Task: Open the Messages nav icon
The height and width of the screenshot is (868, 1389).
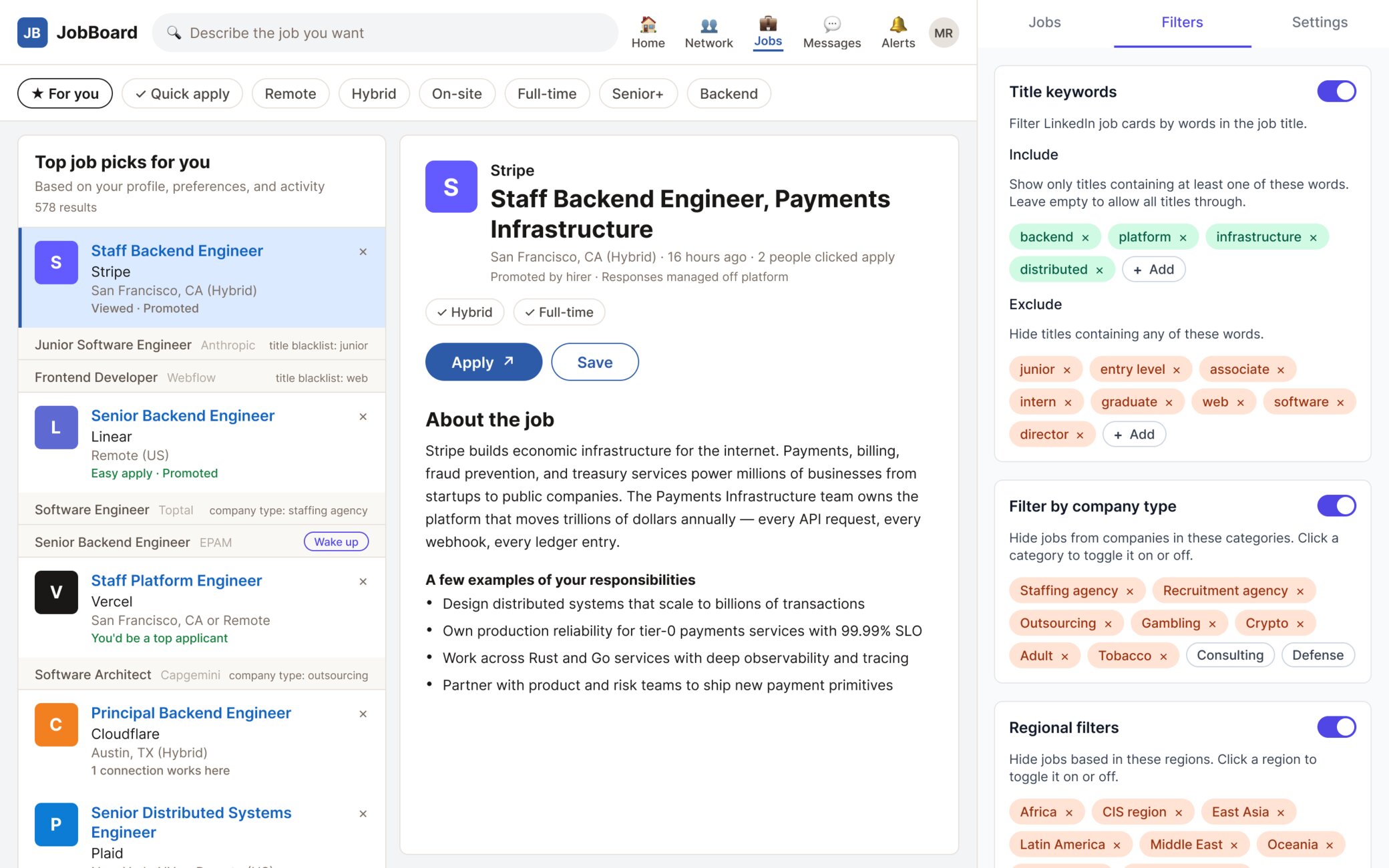Action: [x=831, y=32]
